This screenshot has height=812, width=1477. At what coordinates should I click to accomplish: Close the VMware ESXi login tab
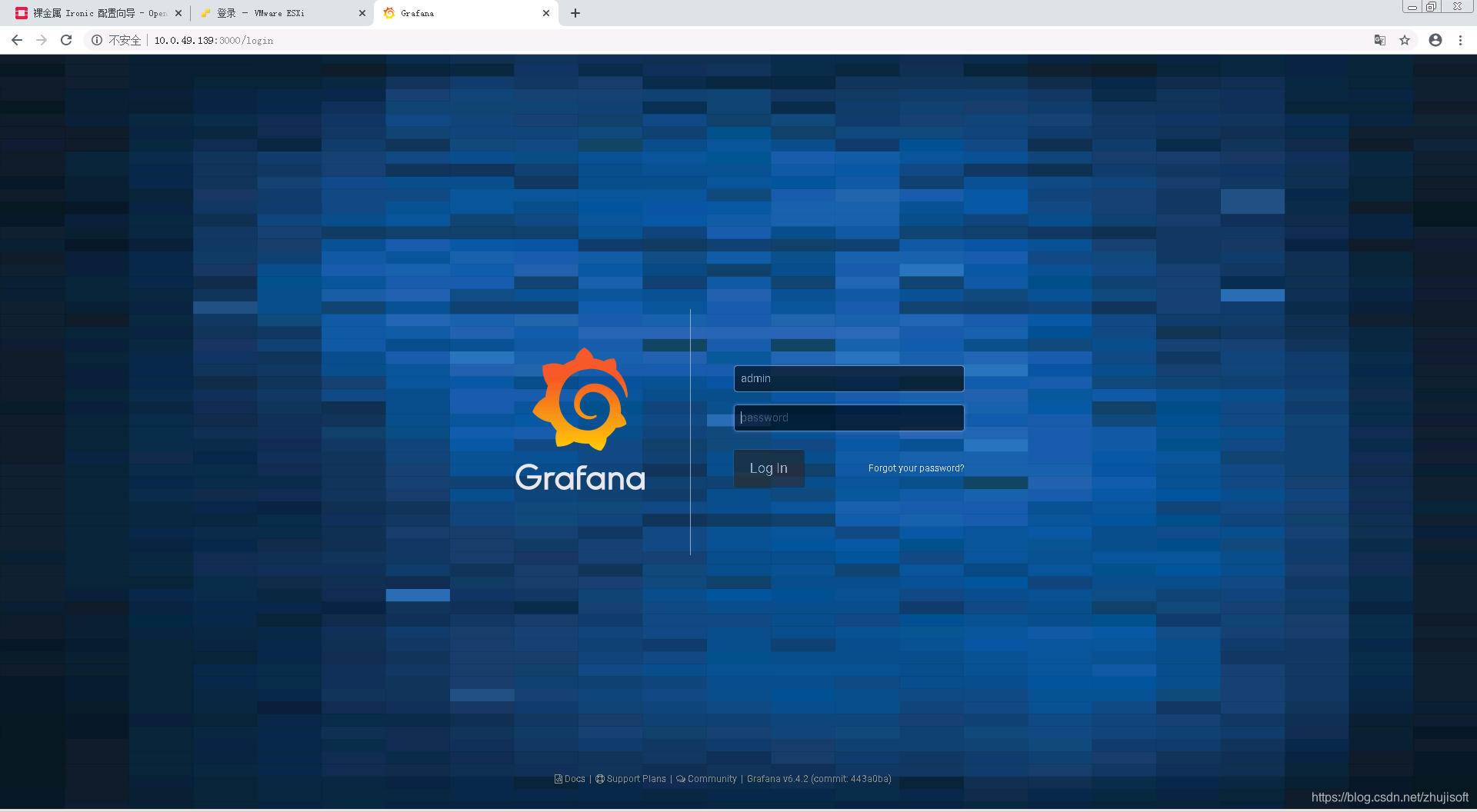pyautogui.click(x=362, y=13)
